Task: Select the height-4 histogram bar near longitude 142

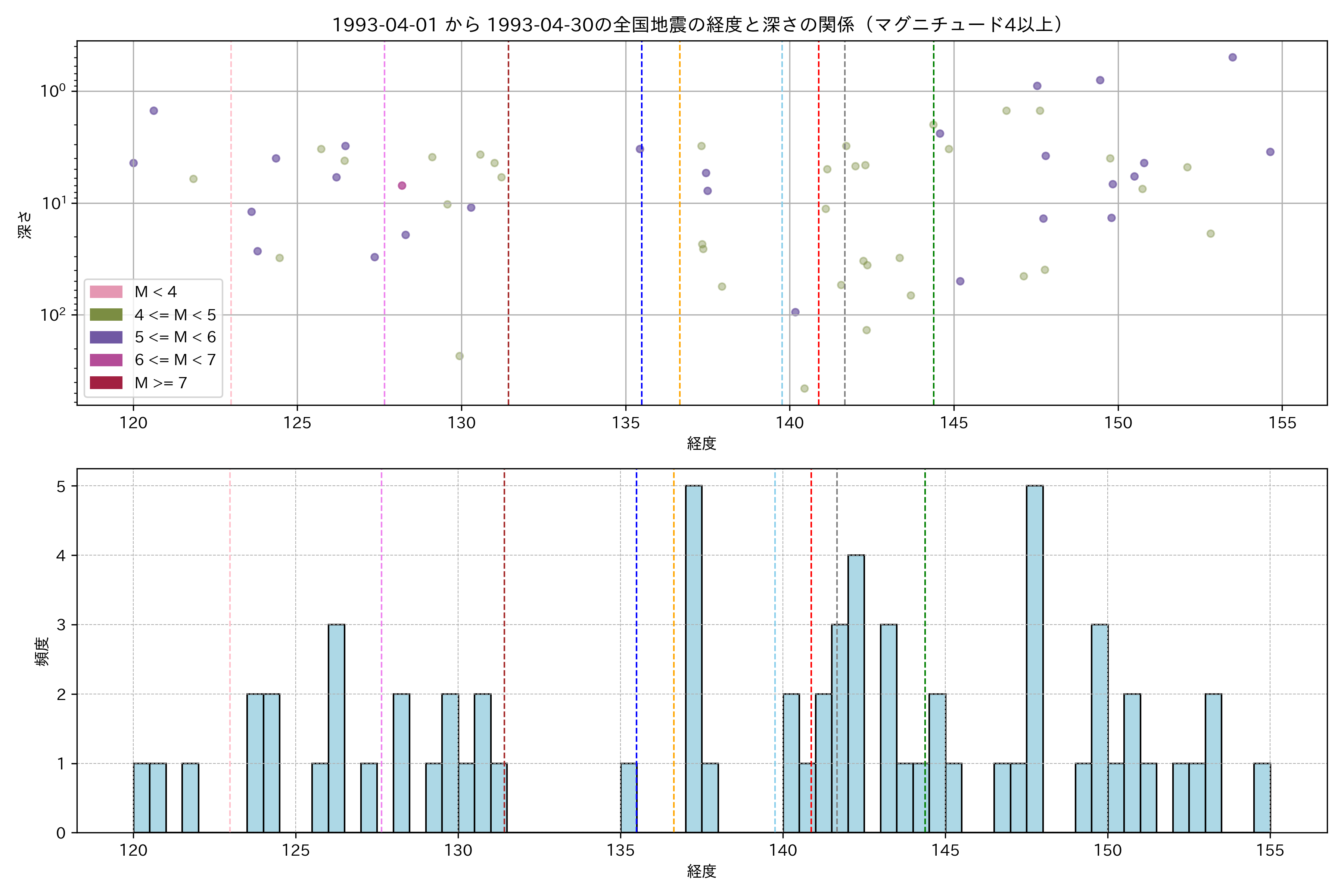Action: [856, 694]
